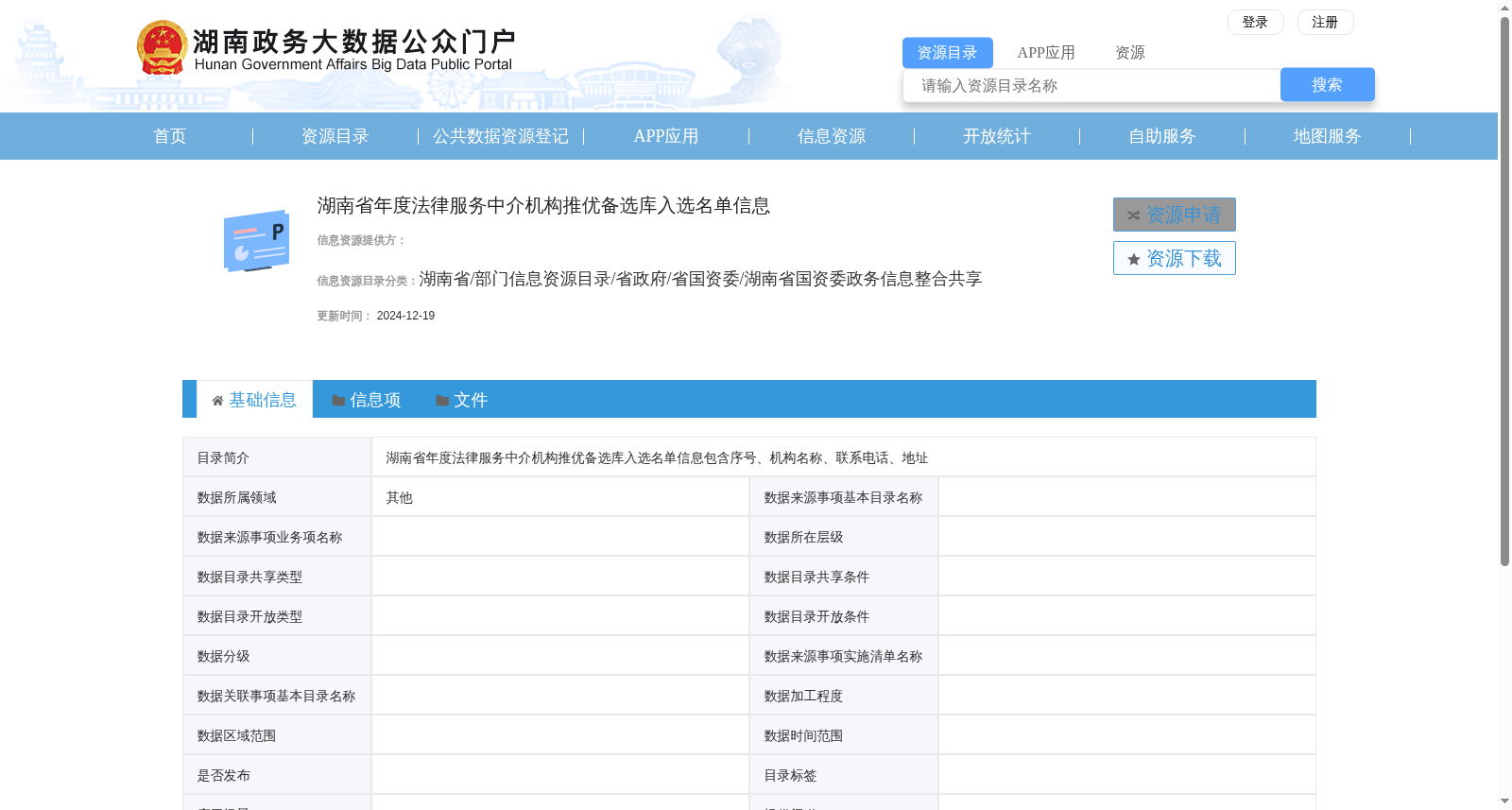Click the 资源下载 button
Screen dimensions: 1512x810
pyautogui.click(x=1175, y=258)
